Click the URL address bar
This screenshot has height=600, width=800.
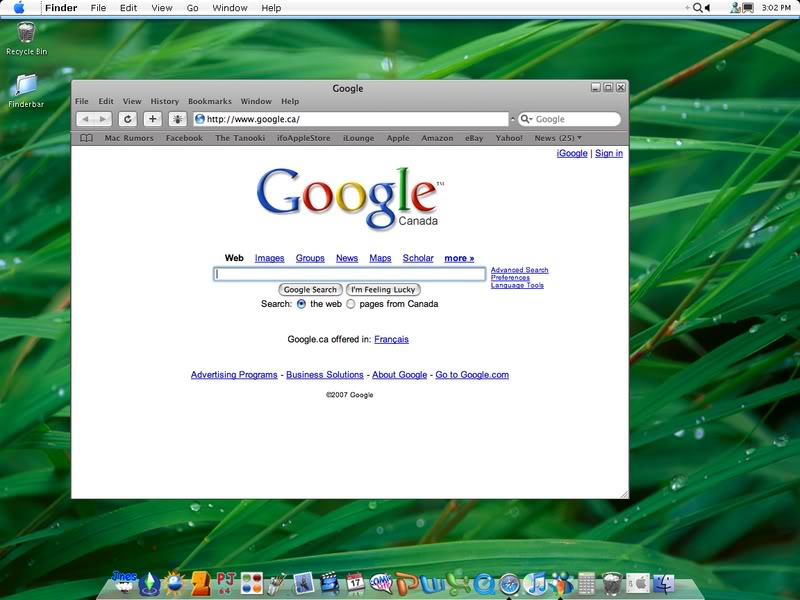click(351, 119)
